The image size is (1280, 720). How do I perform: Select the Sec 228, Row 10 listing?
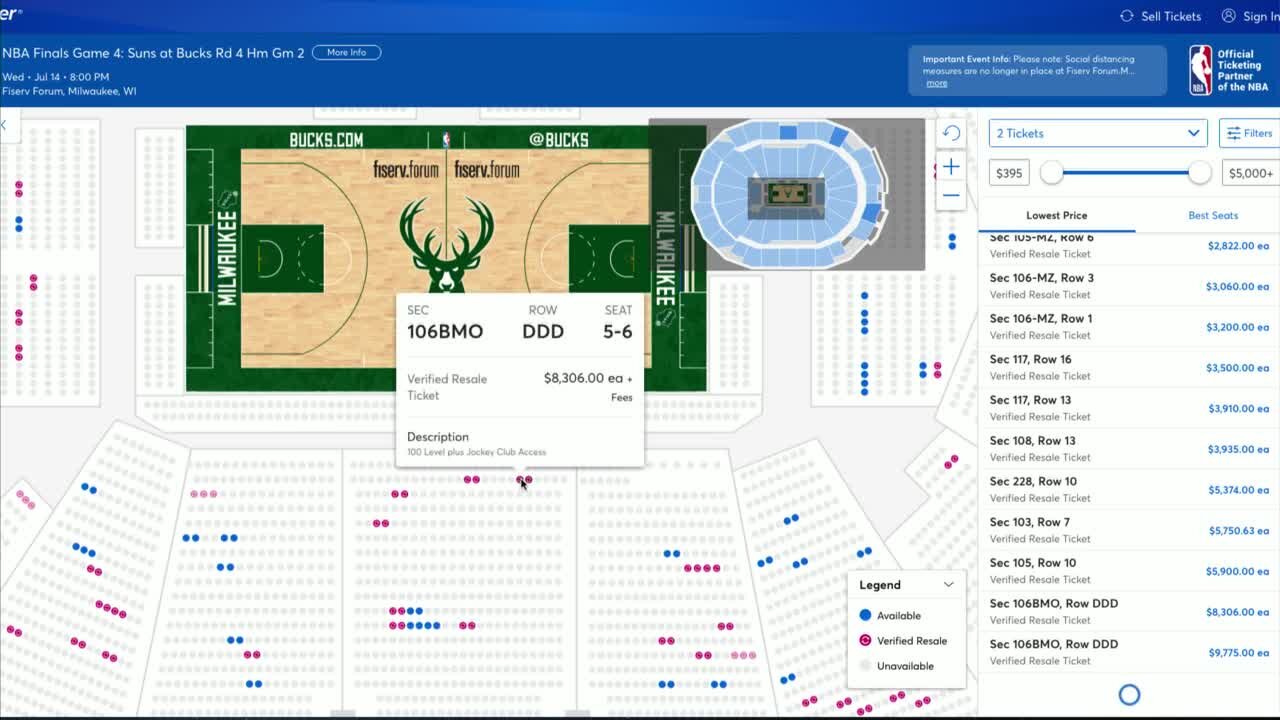click(1129, 489)
